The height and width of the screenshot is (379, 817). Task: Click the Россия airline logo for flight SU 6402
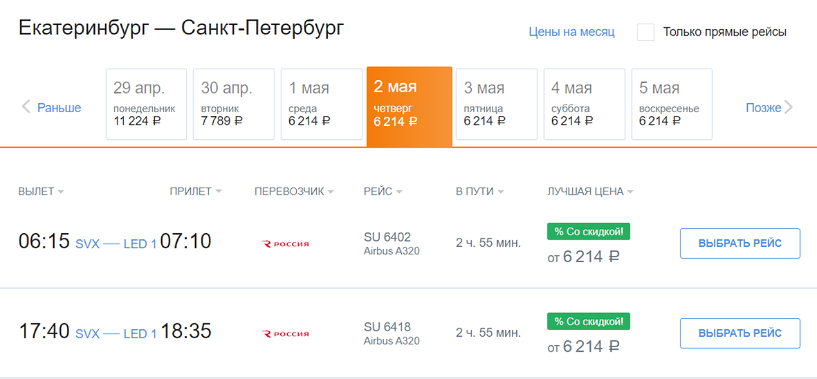point(285,243)
